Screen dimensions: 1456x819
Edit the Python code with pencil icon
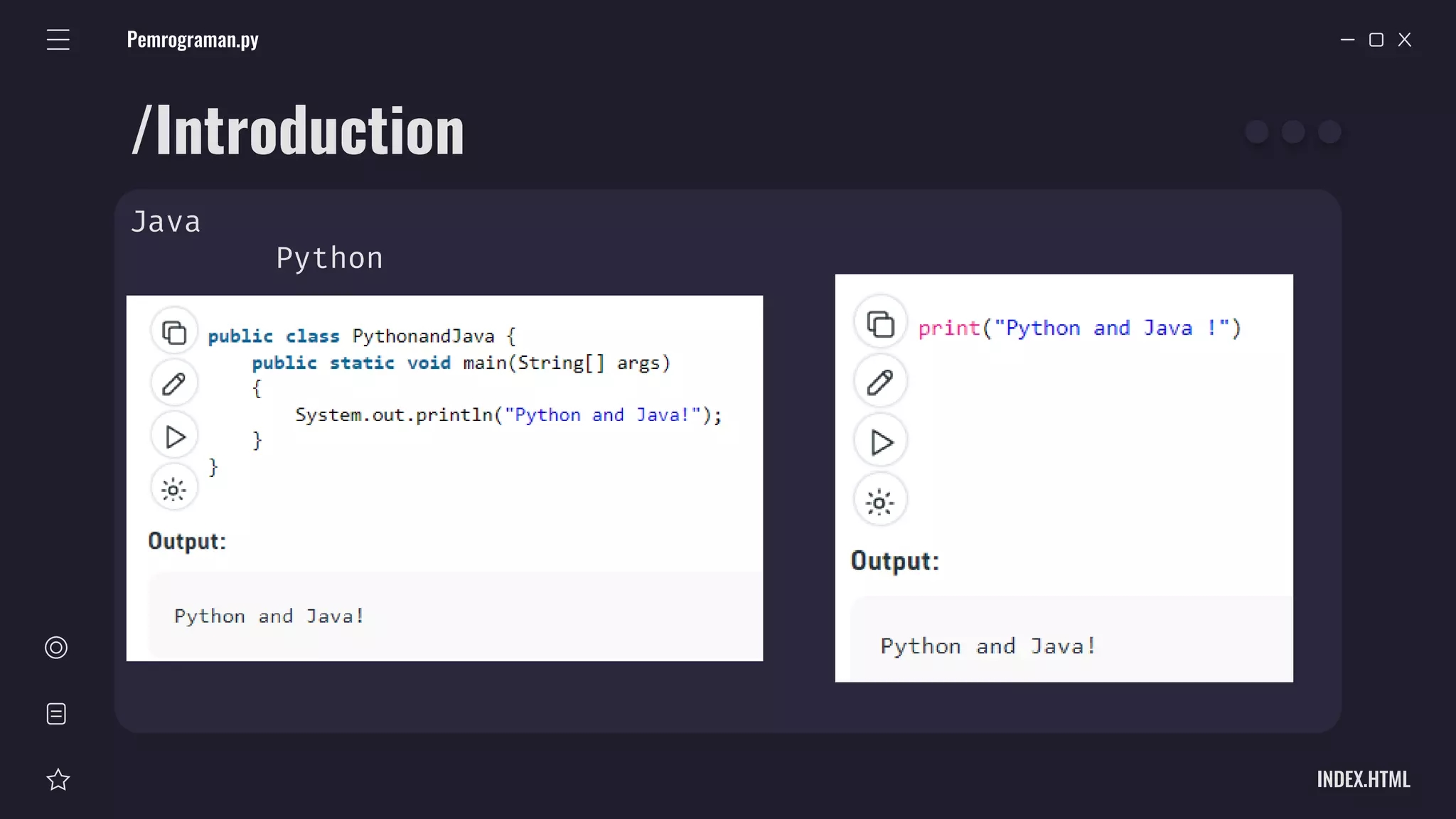click(881, 382)
